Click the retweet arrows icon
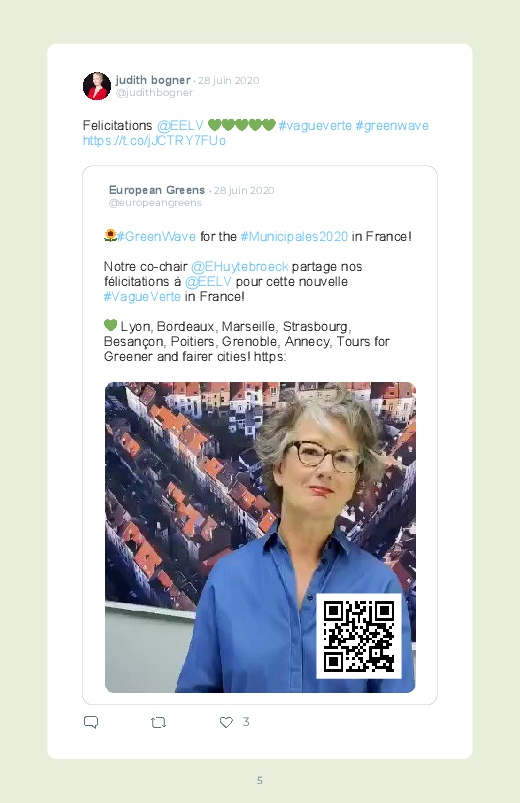This screenshot has width=520, height=803. [158, 723]
